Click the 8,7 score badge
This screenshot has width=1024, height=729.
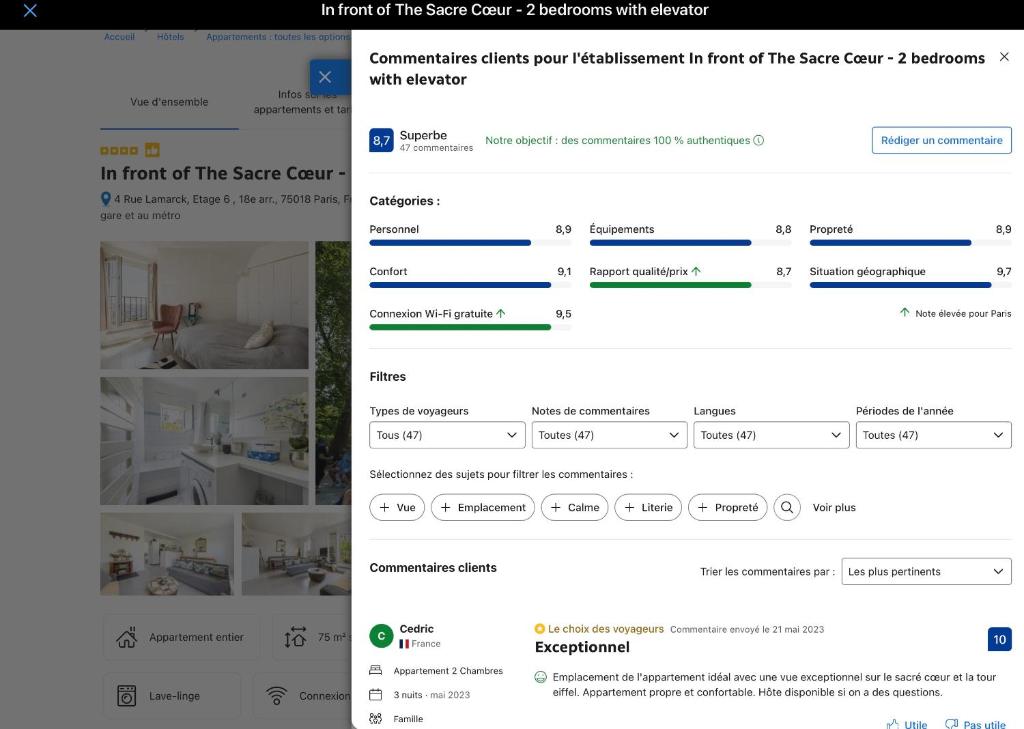coord(381,140)
